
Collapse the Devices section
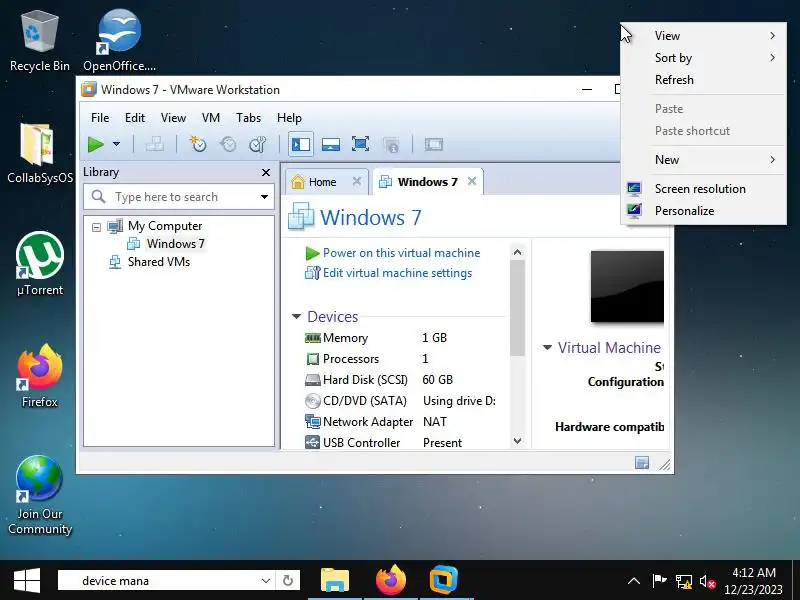click(x=296, y=317)
